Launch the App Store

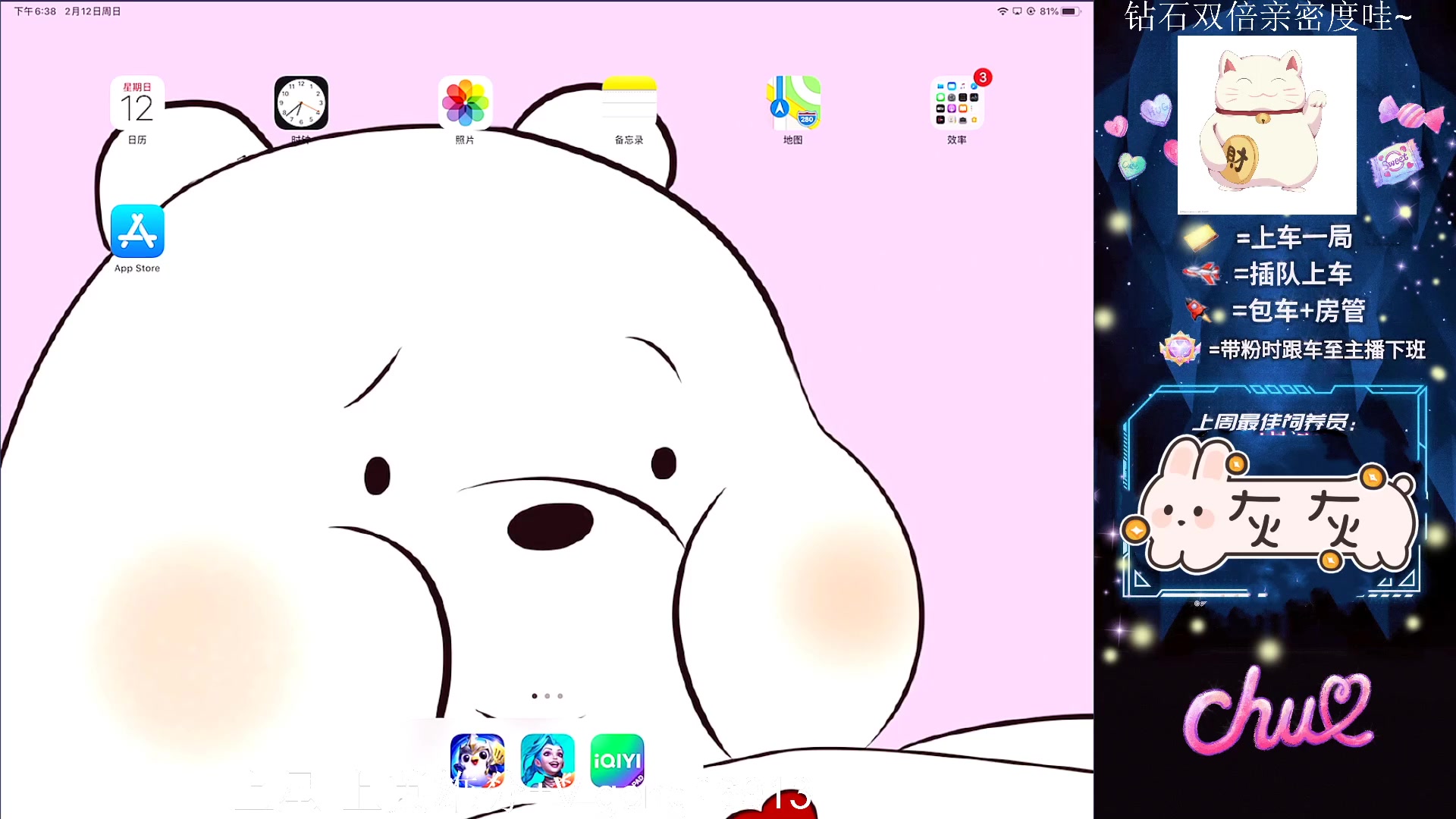137,231
